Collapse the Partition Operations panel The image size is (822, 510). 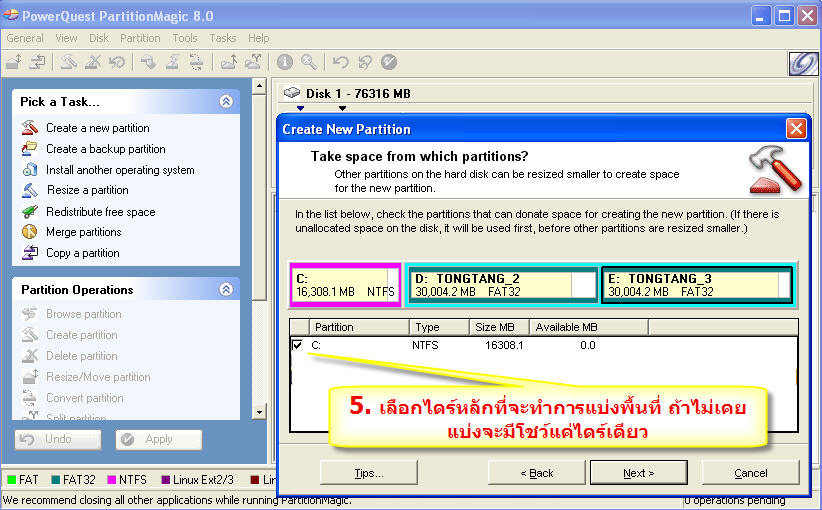point(226,289)
